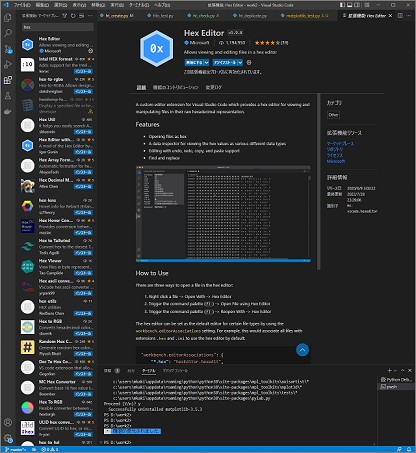Screen dimensions: 416x453
Task: Open the Accounts menu icon
Action: tap(8, 422)
